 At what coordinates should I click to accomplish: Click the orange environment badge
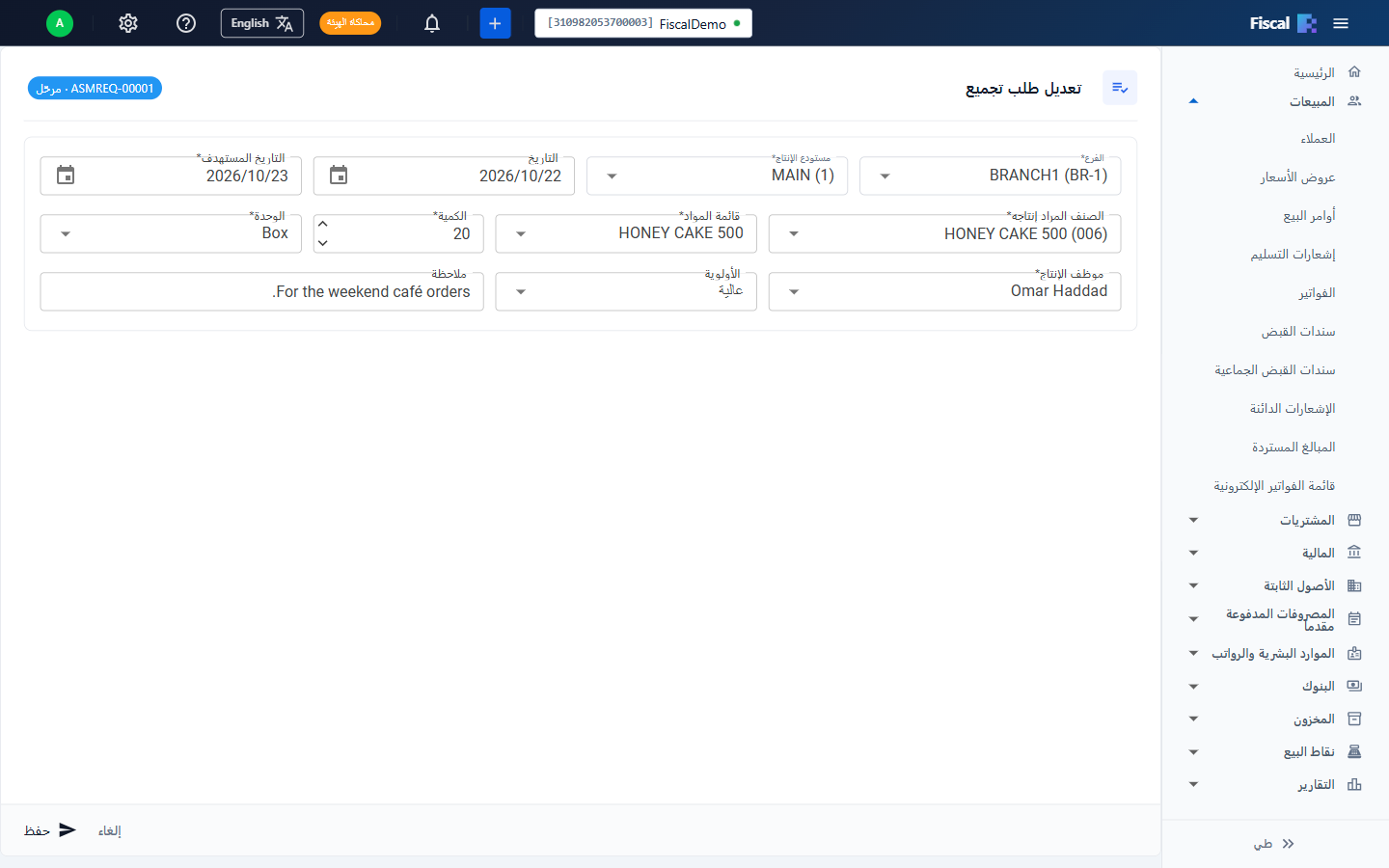point(350,23)
